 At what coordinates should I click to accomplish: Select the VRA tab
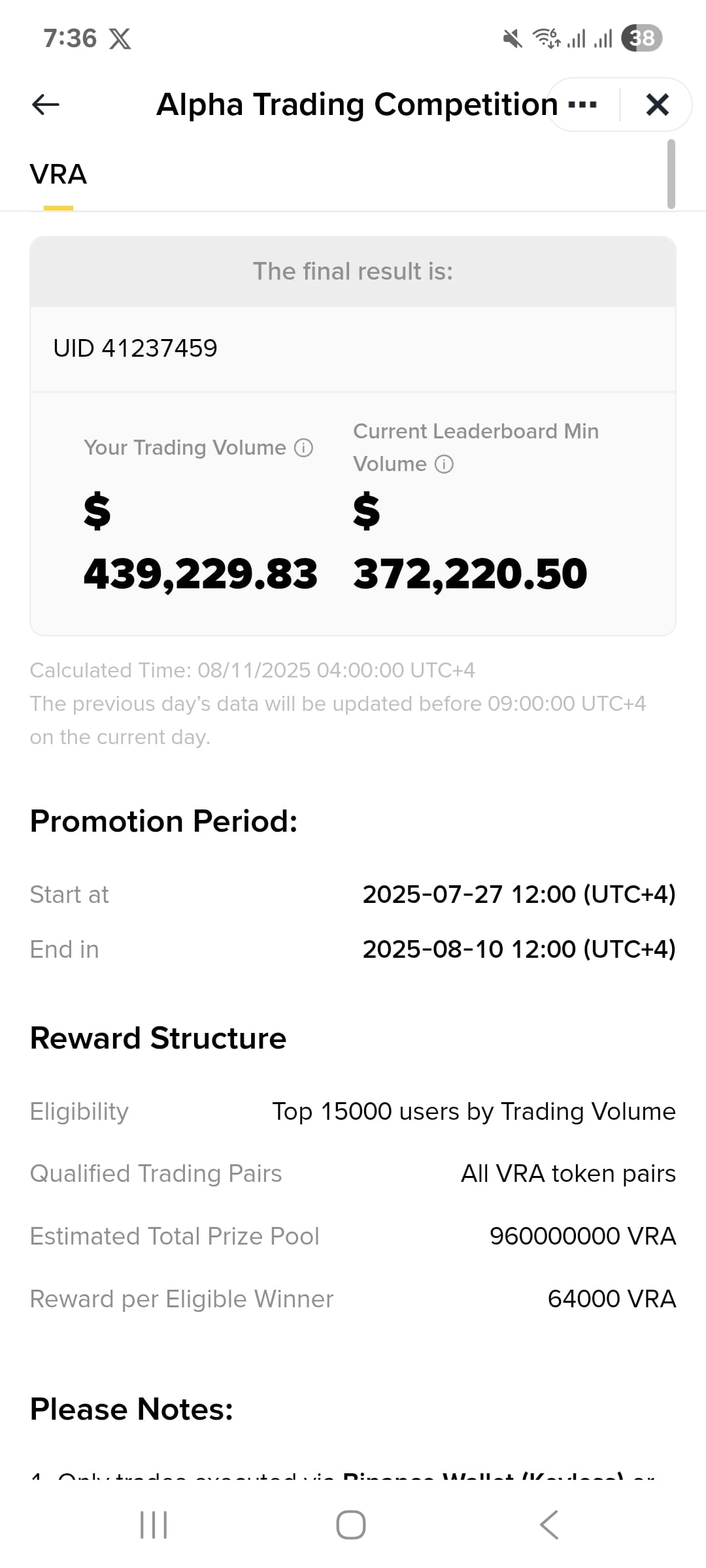[58, 175]
